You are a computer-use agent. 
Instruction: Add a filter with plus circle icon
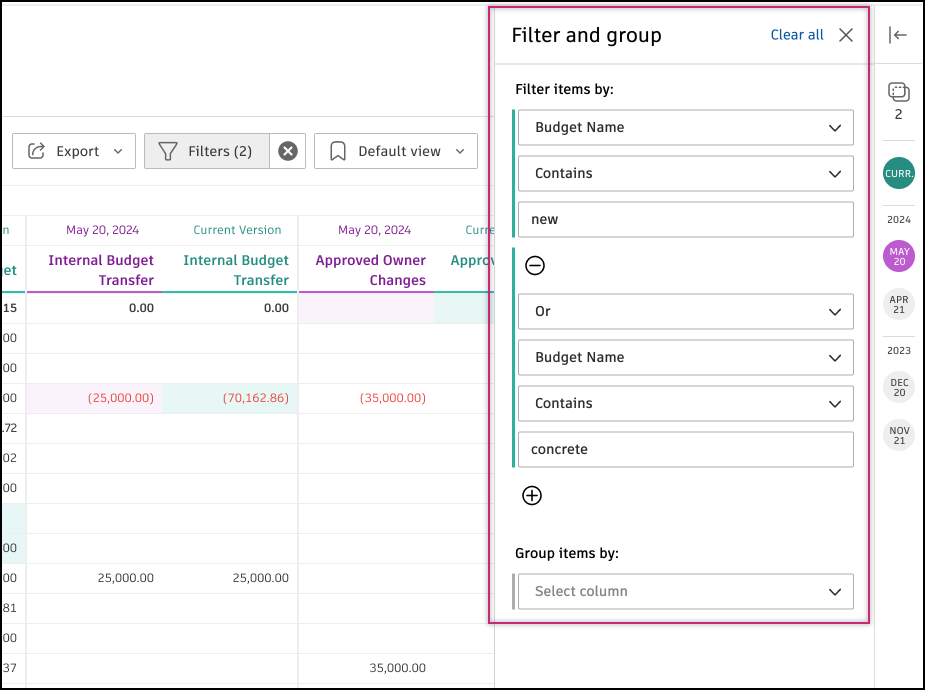[532, 495]
